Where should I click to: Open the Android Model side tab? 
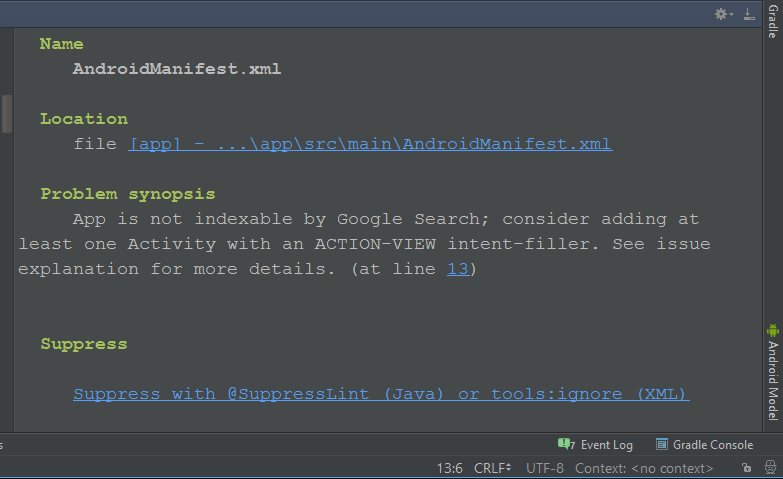click(x=773, y=372)
